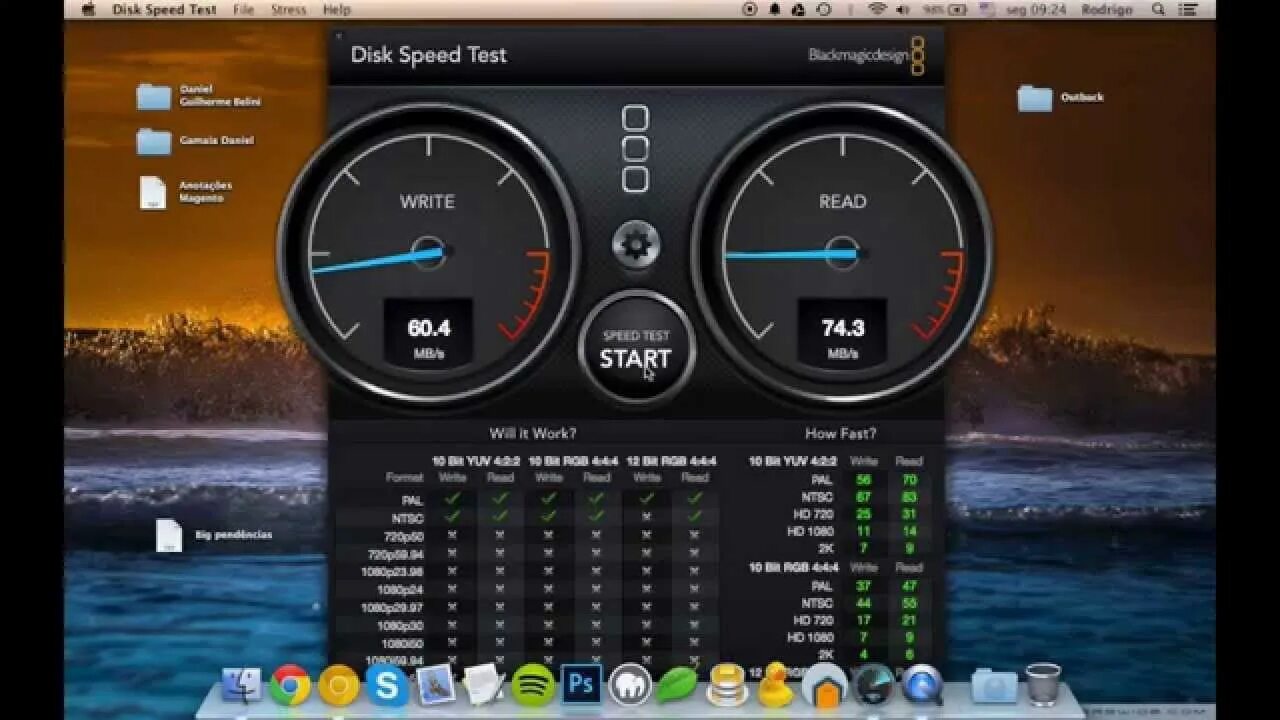Open QuickTime Player from the dock
Viewport: 1280px width, 720px height.
[921, 685]
